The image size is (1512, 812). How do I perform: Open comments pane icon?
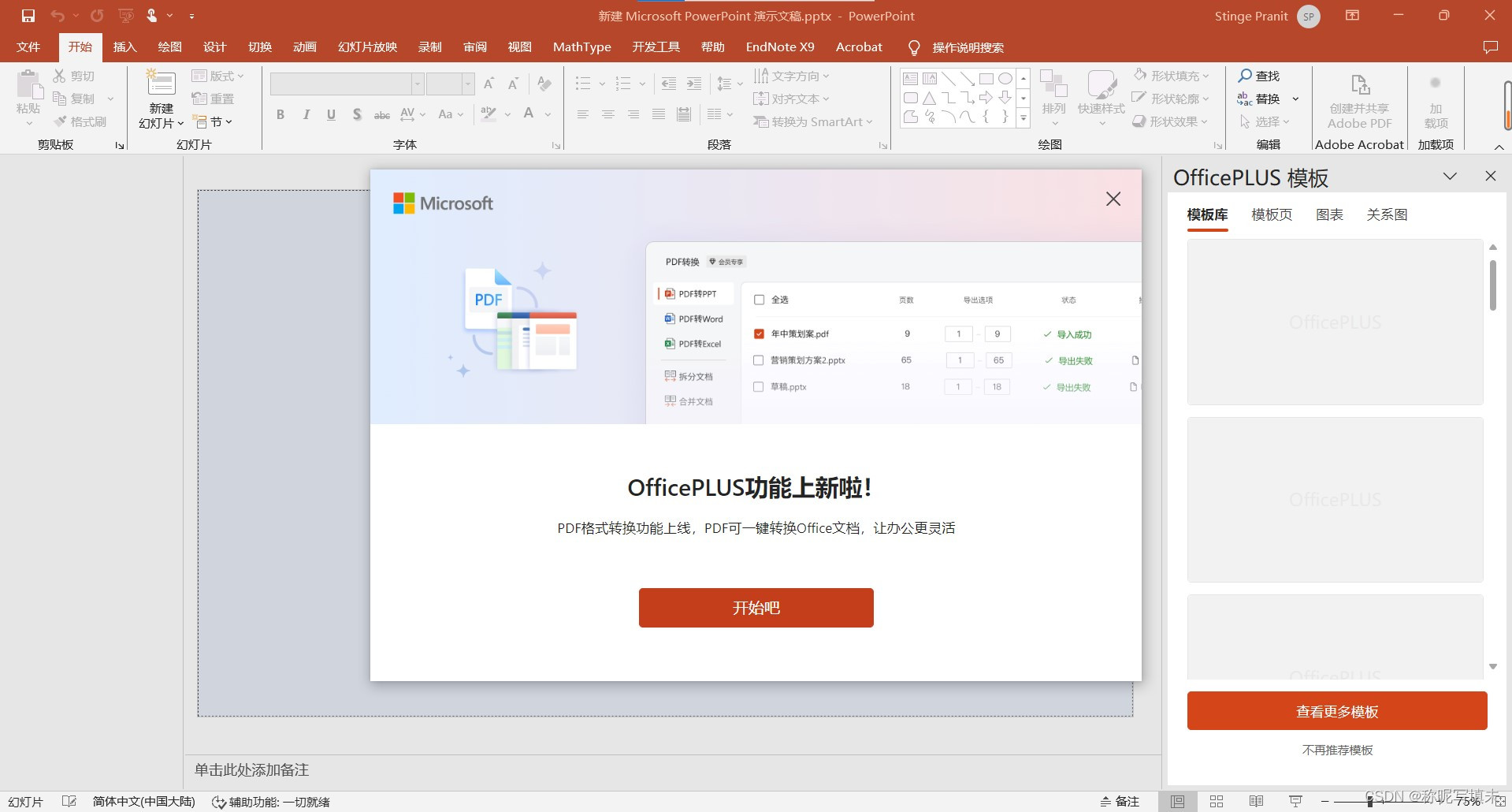(x=1490, y=47)
